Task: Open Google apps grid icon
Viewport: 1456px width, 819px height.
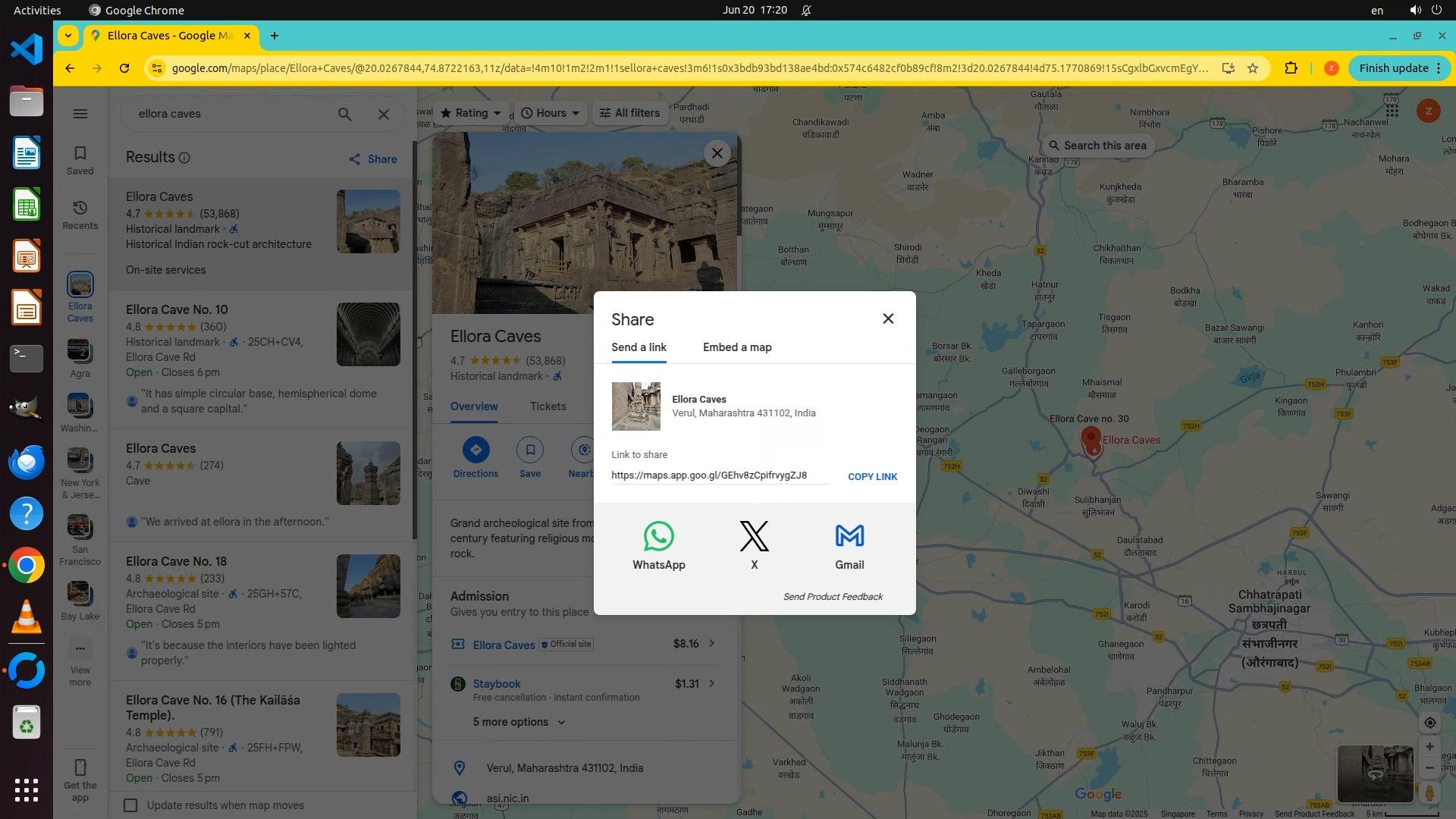Action: tap(1392, 111)
